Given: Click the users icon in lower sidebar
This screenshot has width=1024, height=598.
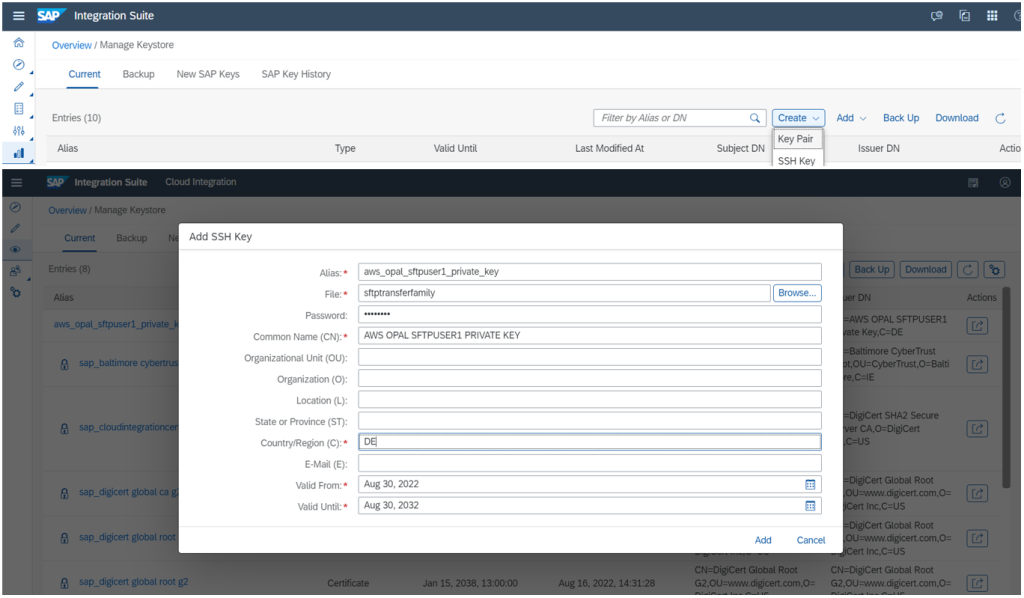Looking at the screenshot, I should tap(15, 271).
